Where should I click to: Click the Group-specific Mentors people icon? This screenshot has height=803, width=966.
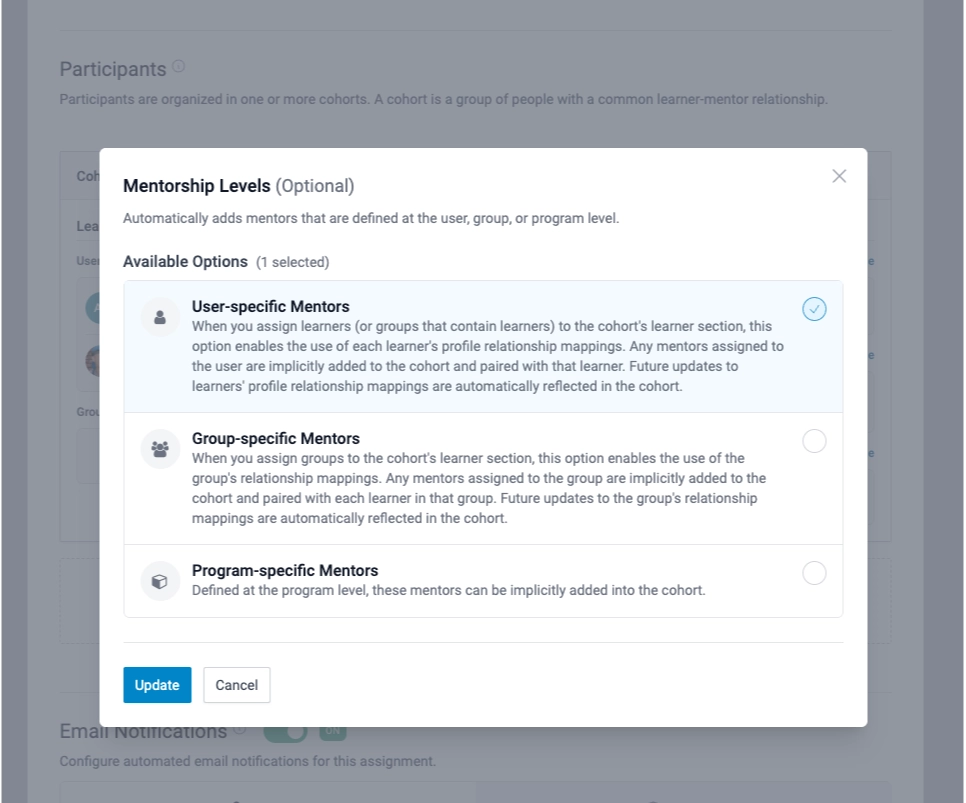[x=160, y=449]
